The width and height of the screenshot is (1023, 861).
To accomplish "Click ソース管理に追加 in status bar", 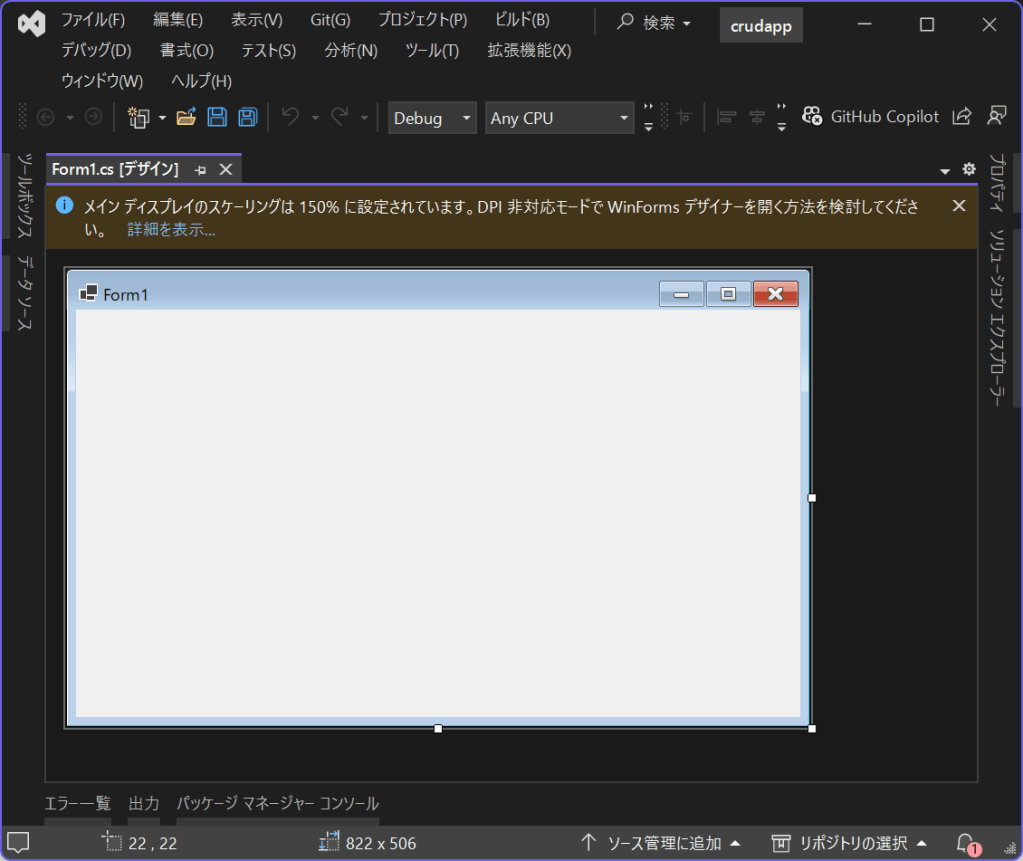I will point(661,843).
